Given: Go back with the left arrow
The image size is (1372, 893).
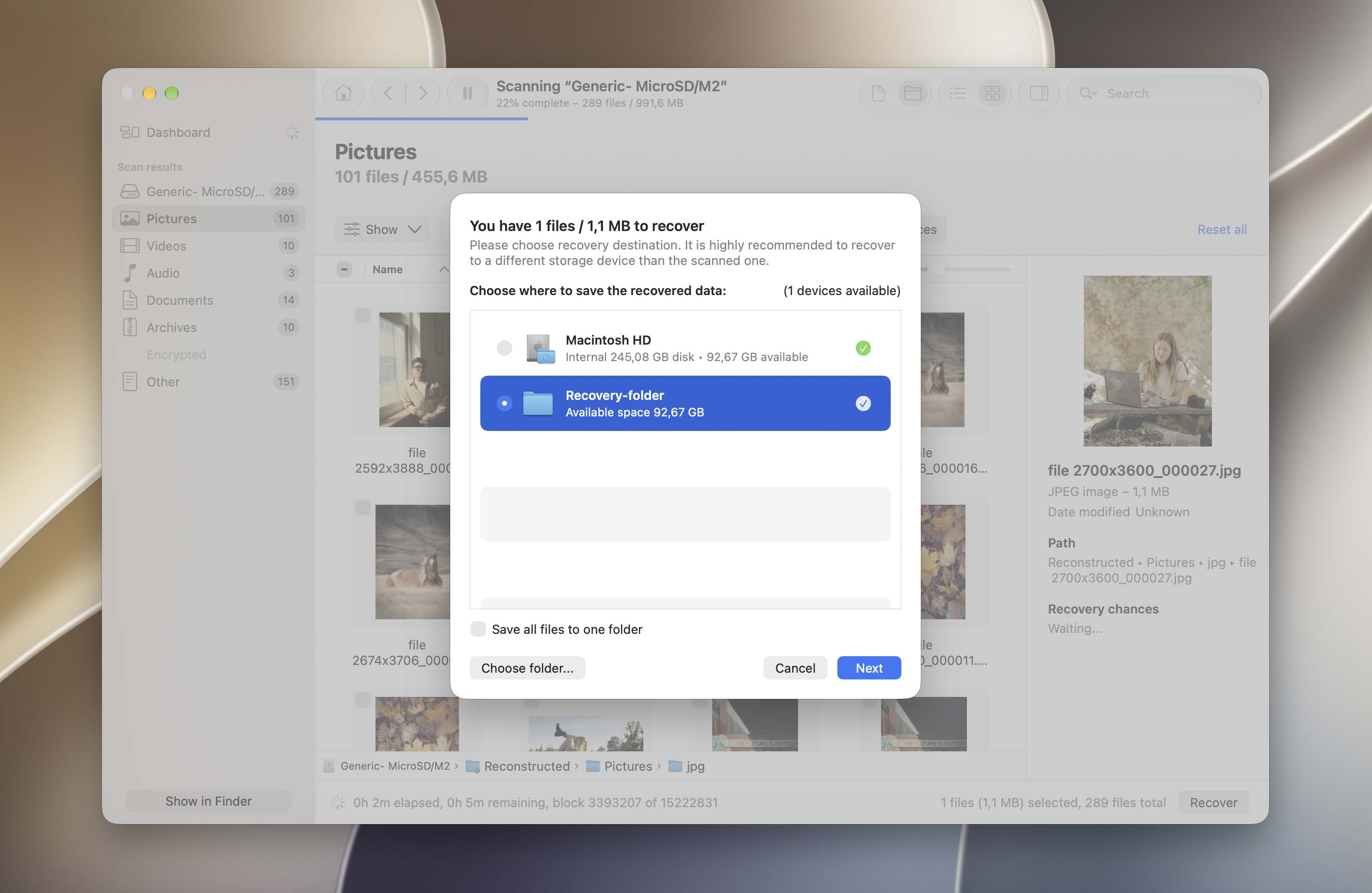Looking at the screenshot, I should [x=388, y=93].
